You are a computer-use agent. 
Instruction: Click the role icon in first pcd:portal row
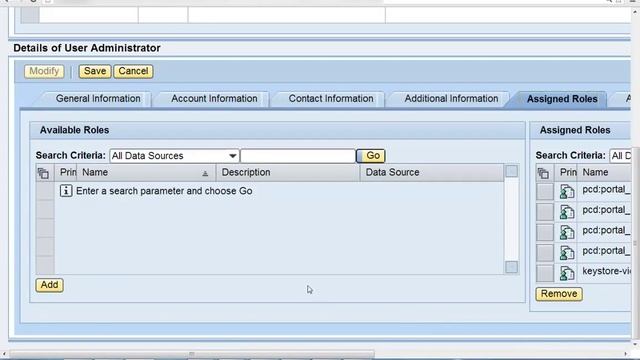pos(567,191)
